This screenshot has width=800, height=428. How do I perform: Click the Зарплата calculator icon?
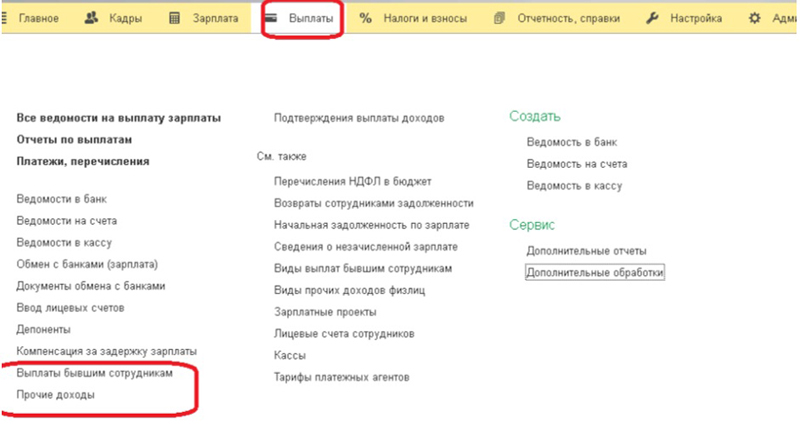174,18
